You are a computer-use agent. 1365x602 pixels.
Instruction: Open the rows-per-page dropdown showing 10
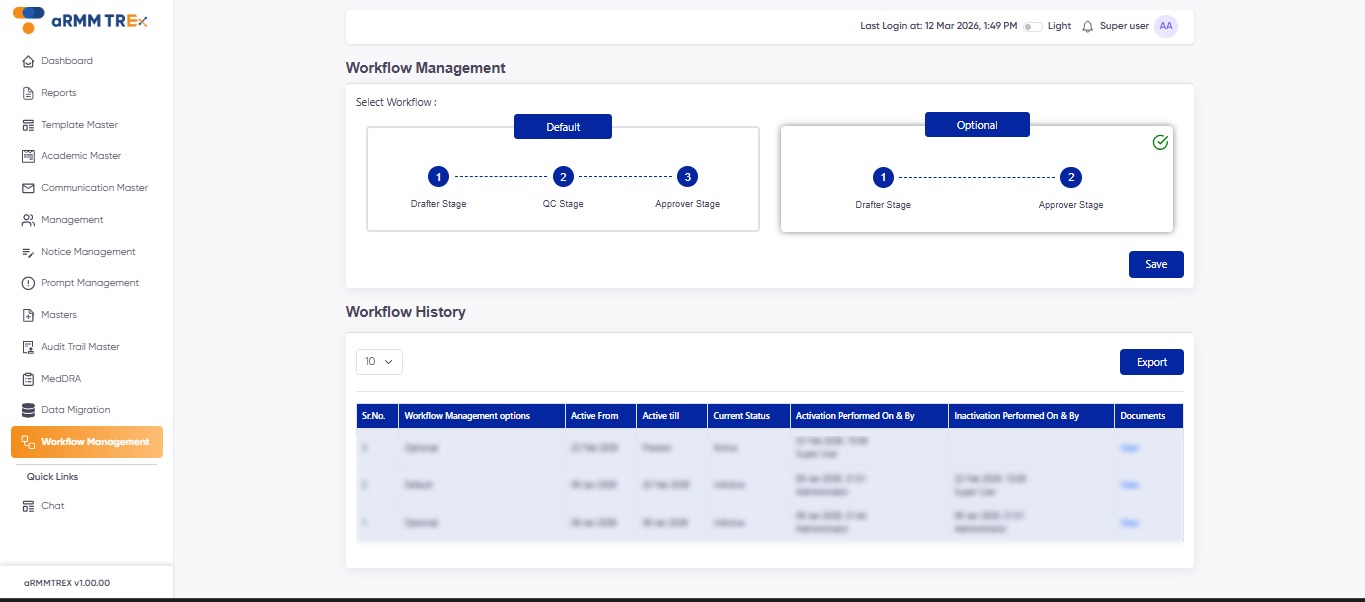coord(379,361)
